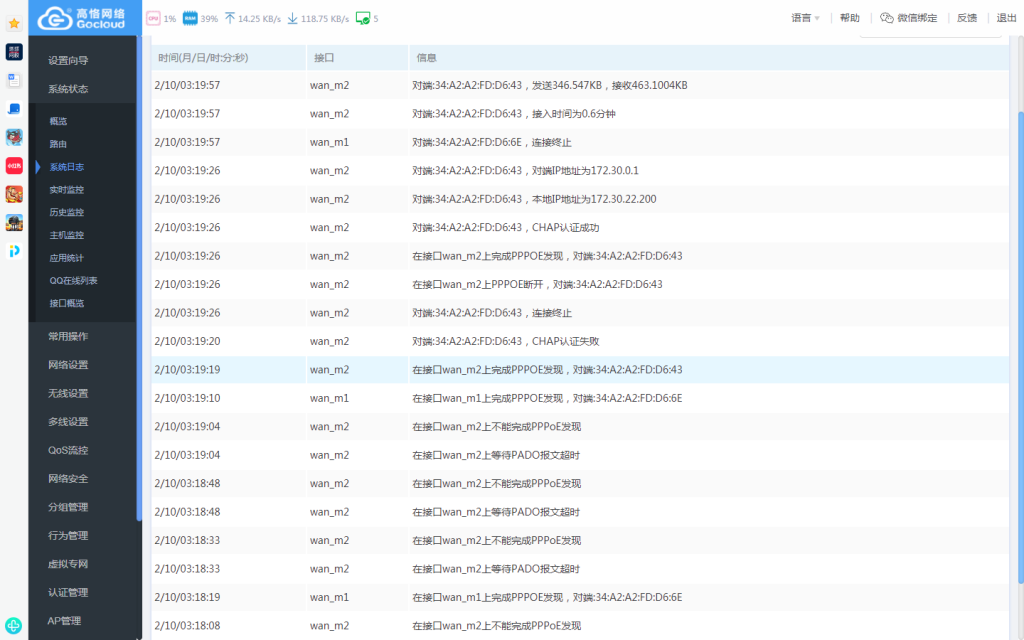Select 实时监控 in the sidebar
Image resolution: width=1024 pixels, height=640 pixels.
pos(67,189)
